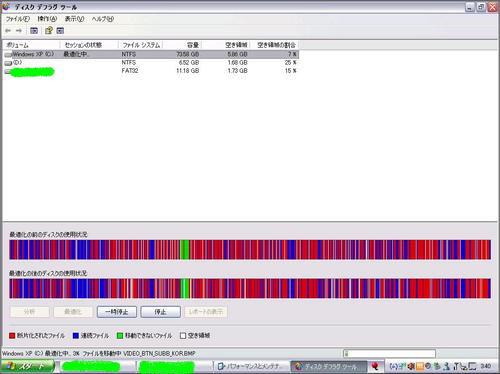Click the 断片化されたファイル legend label
The width and height of the screenshot is (500, 374).
(41, 336)
